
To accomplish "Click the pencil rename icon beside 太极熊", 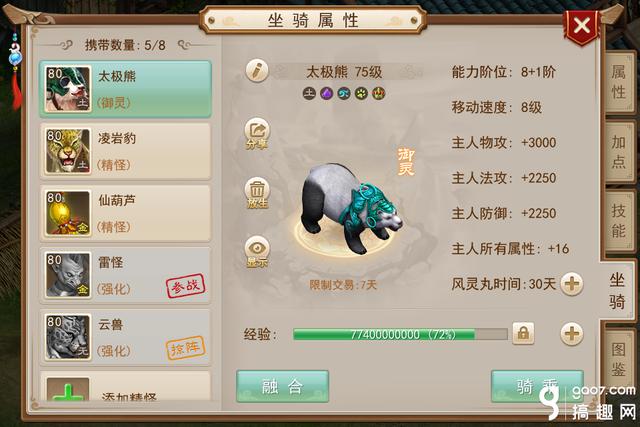I will [x=257, y=71].
